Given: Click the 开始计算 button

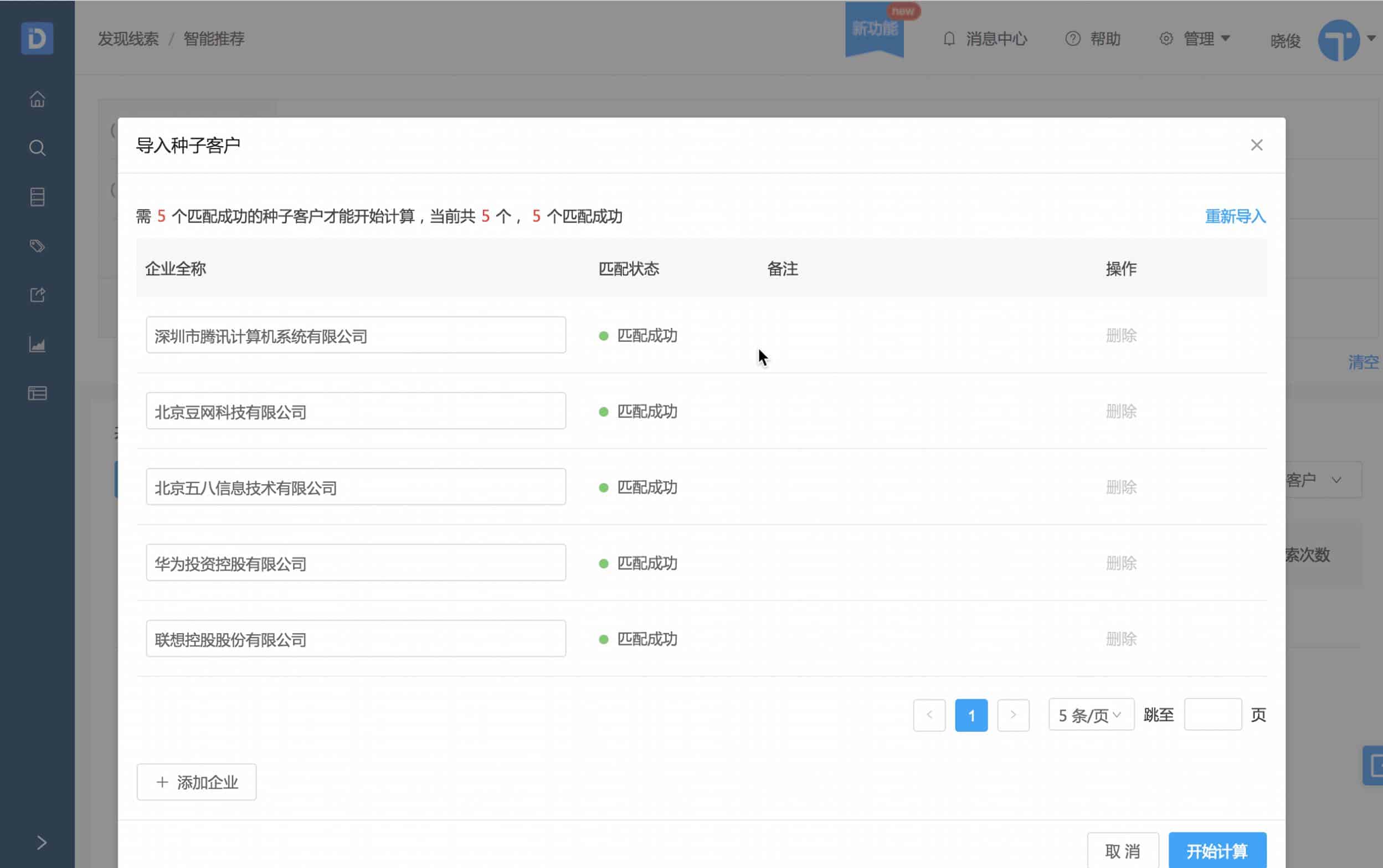Looking at the screenshot, I should tap(1218, 851).
